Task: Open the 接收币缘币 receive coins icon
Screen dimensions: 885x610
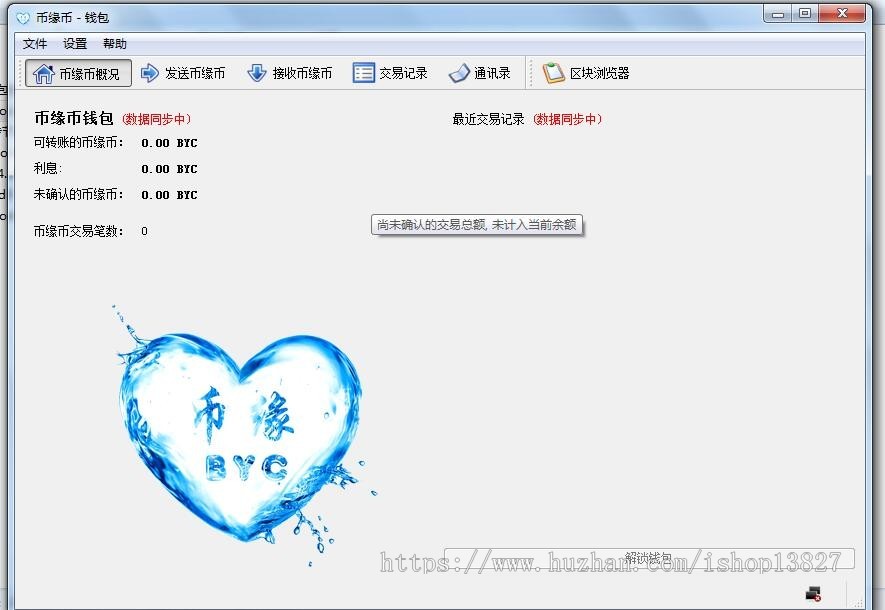Action: click(289, 72)
